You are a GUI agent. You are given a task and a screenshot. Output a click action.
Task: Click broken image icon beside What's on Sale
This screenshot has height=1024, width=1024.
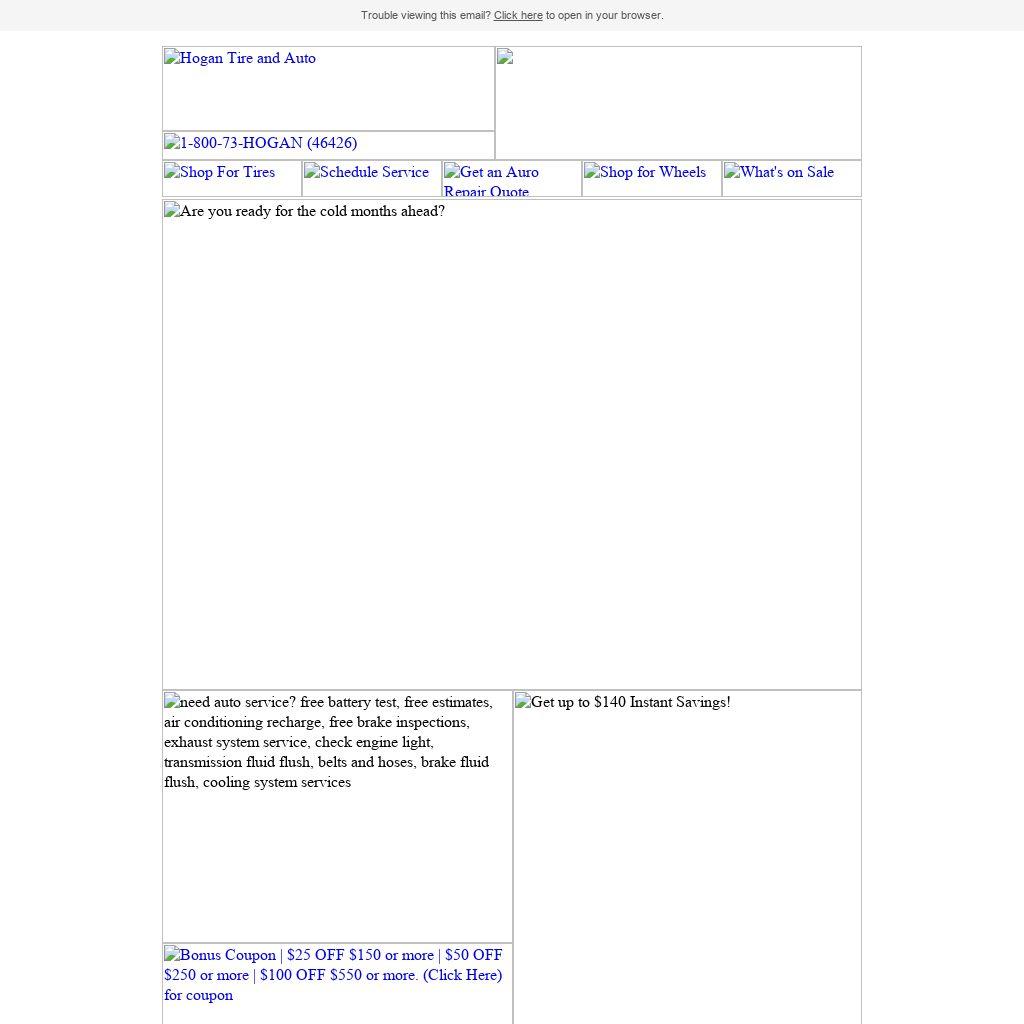(x=732, y=172)
